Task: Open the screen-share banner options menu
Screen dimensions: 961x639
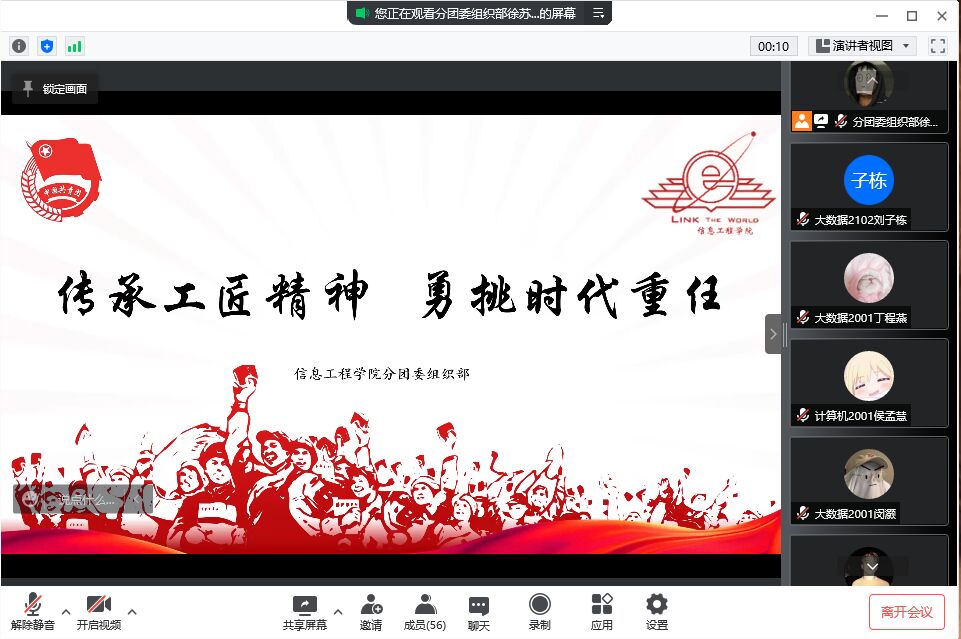Action: 598,13
